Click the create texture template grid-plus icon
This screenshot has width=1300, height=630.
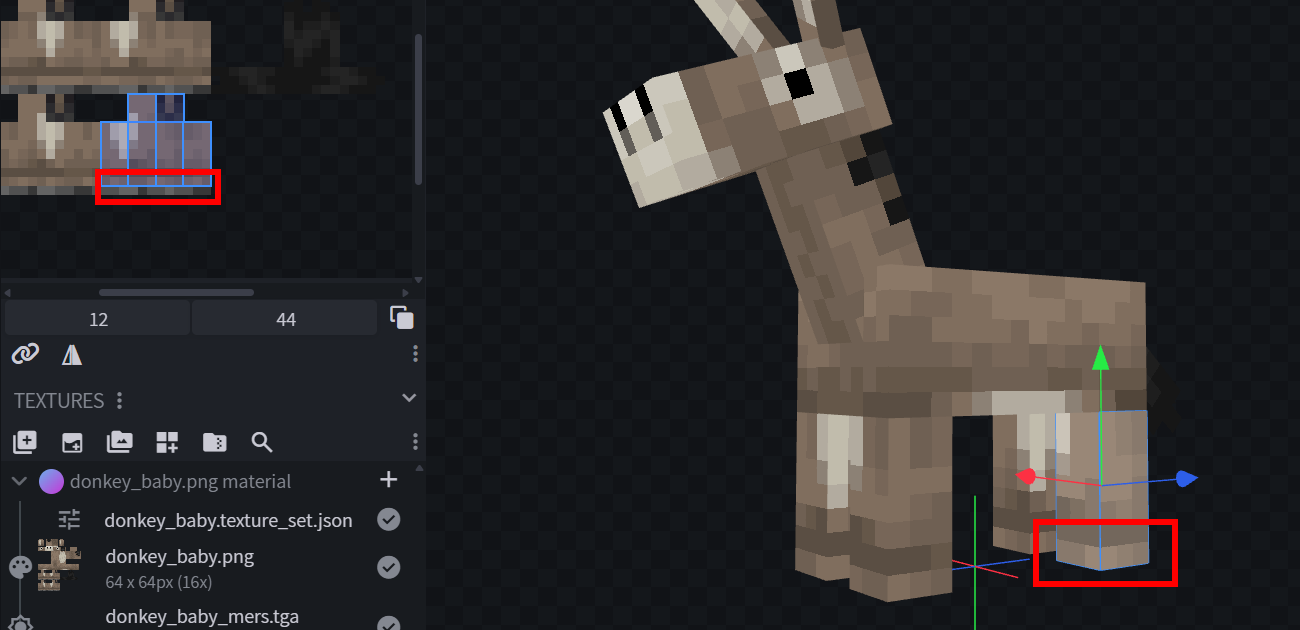pyautogui.click(x=167, y=442)
